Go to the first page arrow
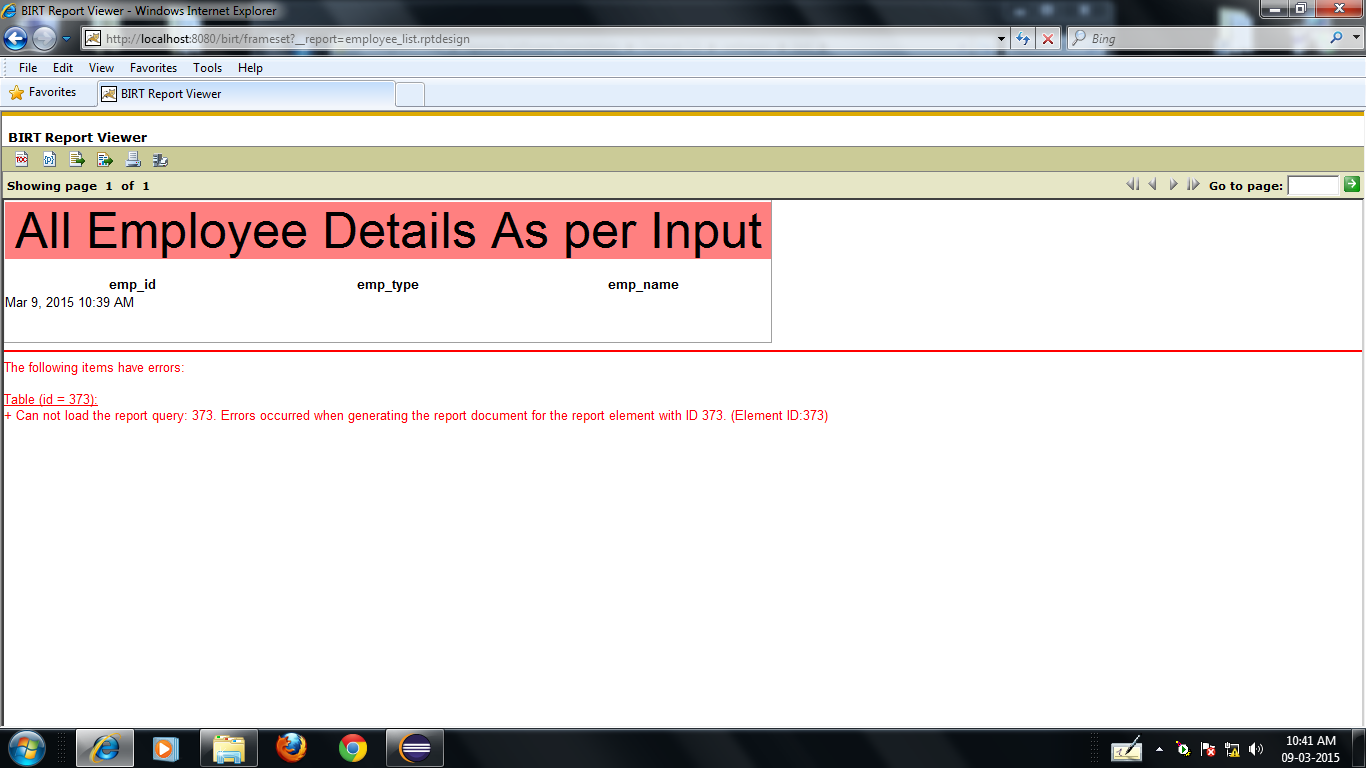1366x768 pixels. click(1133, 185)
